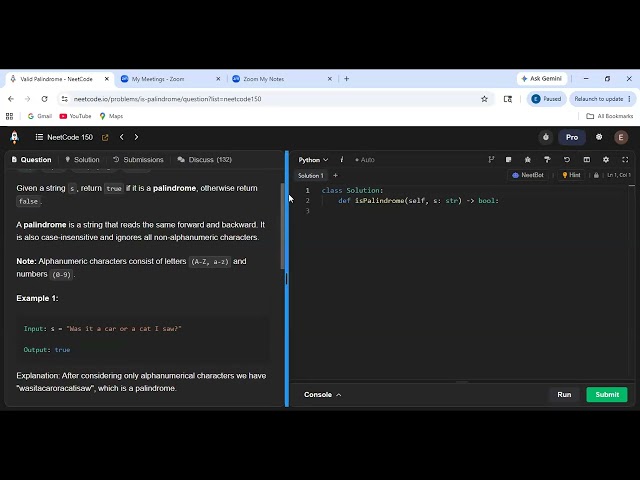
Task: Click the language info icon
Action: pos(342,160)
